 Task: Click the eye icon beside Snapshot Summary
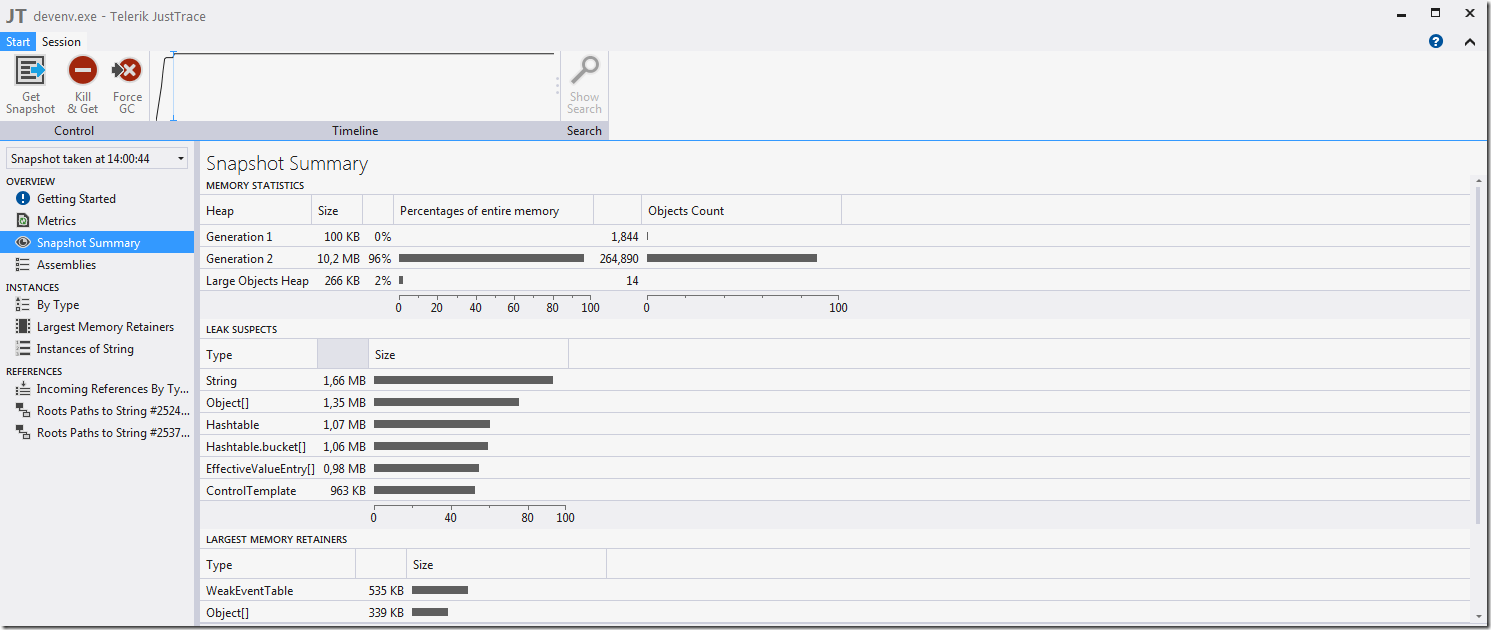23,243
